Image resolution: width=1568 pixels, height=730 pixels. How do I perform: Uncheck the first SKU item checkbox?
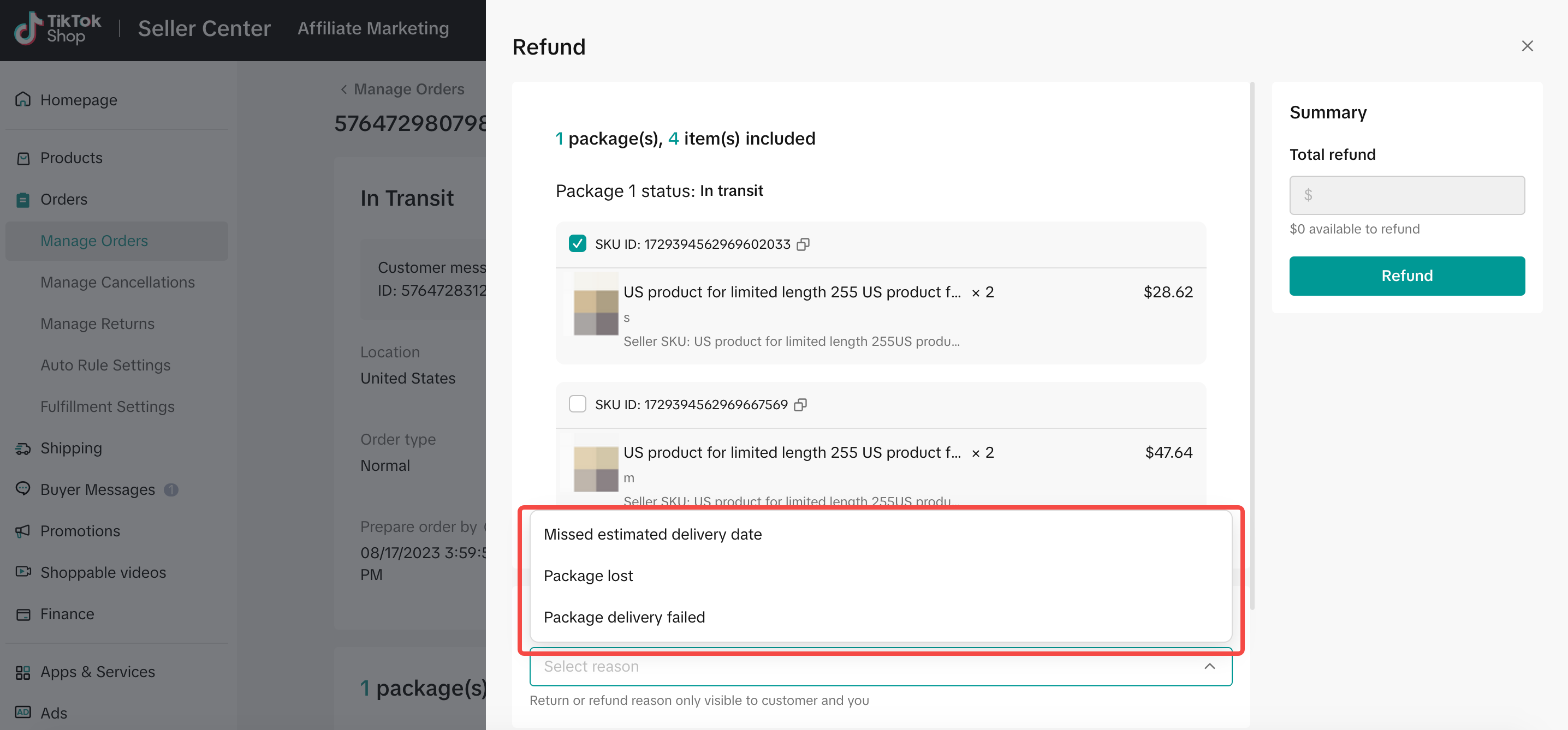click(577, 243)
